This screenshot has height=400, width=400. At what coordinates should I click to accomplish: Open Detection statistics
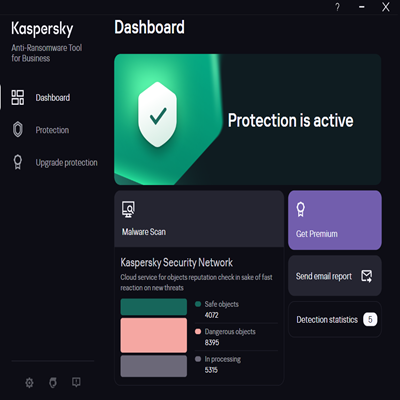335,319
